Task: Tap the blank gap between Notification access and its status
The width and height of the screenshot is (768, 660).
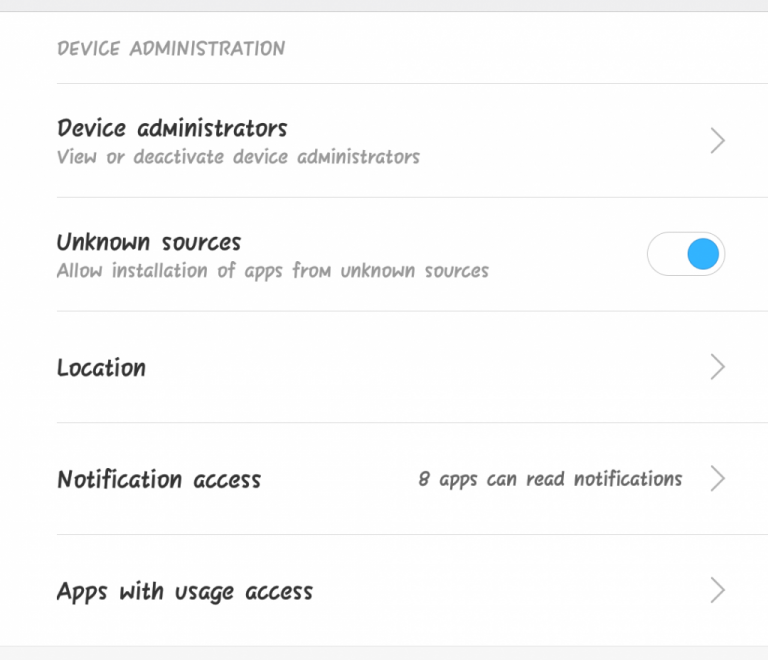Action: click(340, 479)
